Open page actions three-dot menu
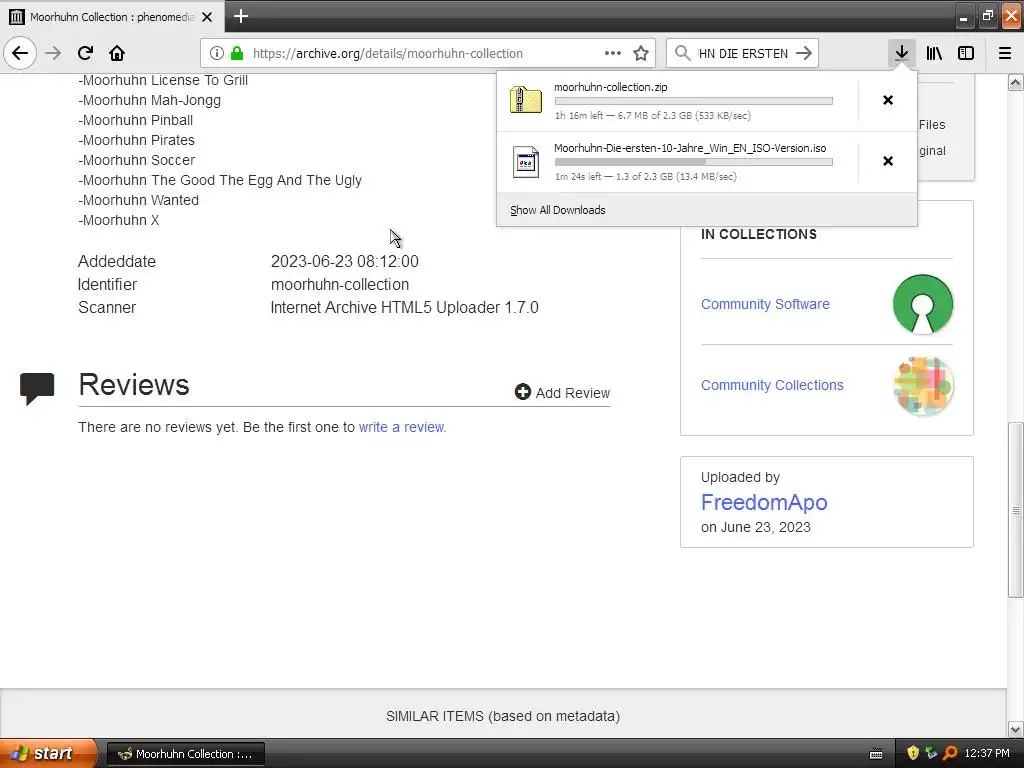Screen dimensions: 1024x768 [613, 53]
